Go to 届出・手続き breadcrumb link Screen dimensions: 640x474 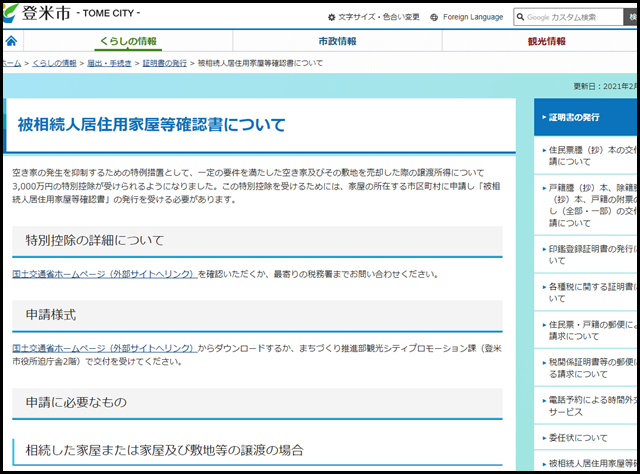109,63
